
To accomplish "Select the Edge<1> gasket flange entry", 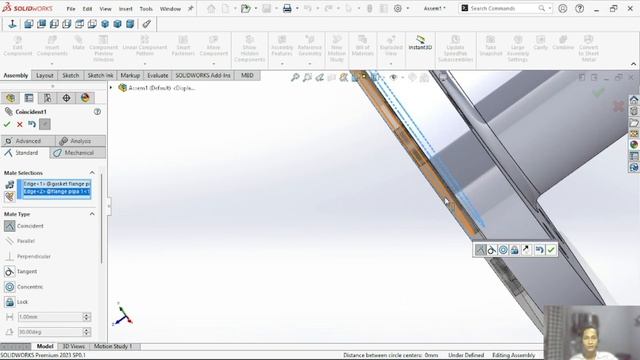I will (57, 184).
